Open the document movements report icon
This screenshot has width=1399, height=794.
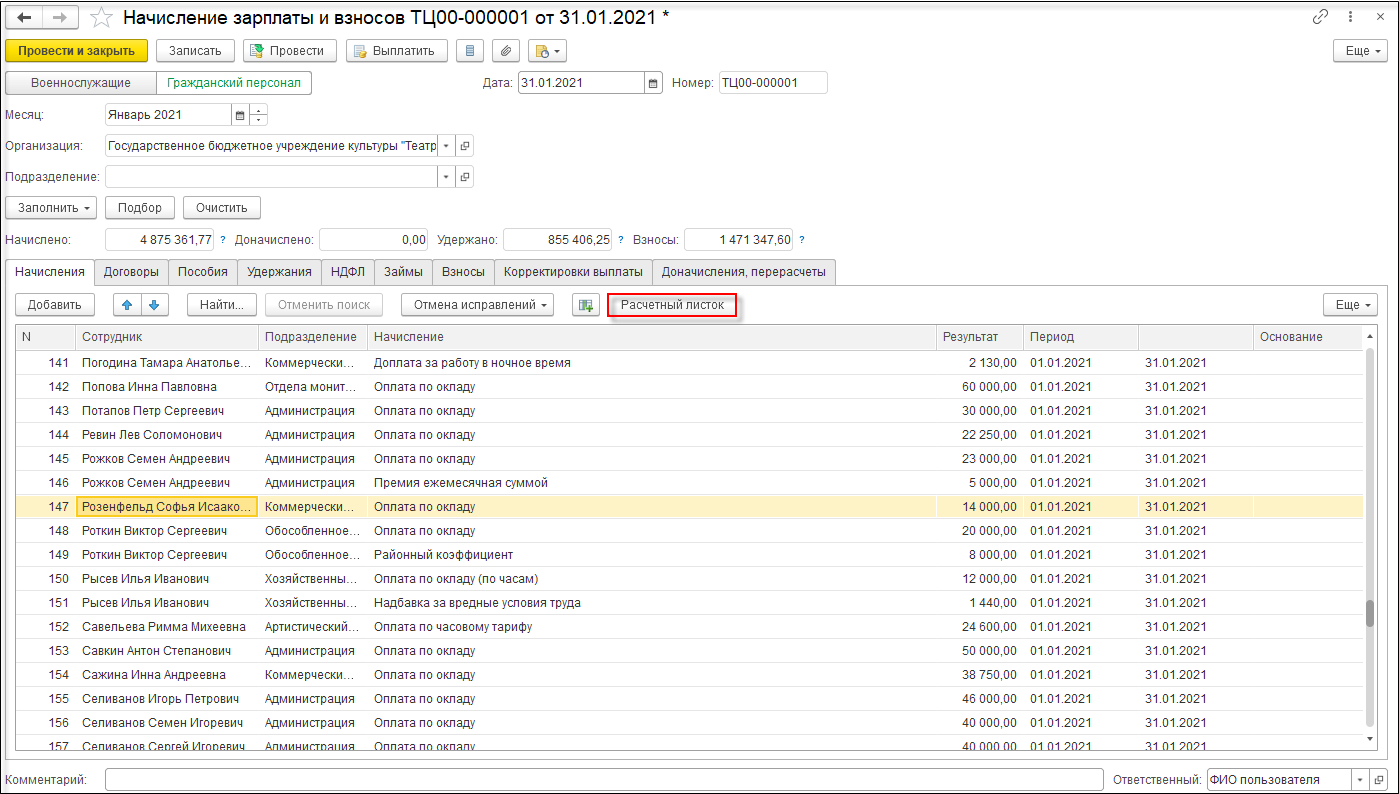coord(470,50)
